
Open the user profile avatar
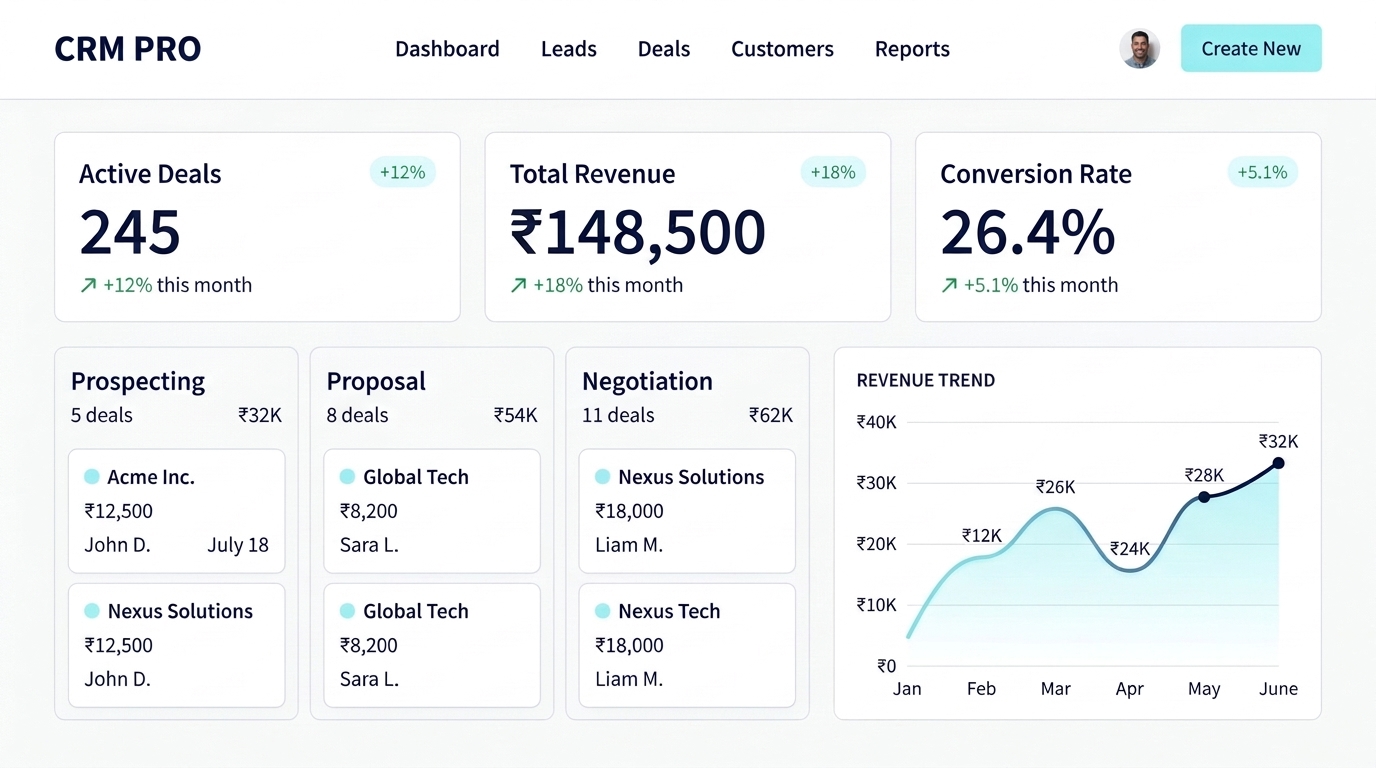click(x=1139, y=48)
